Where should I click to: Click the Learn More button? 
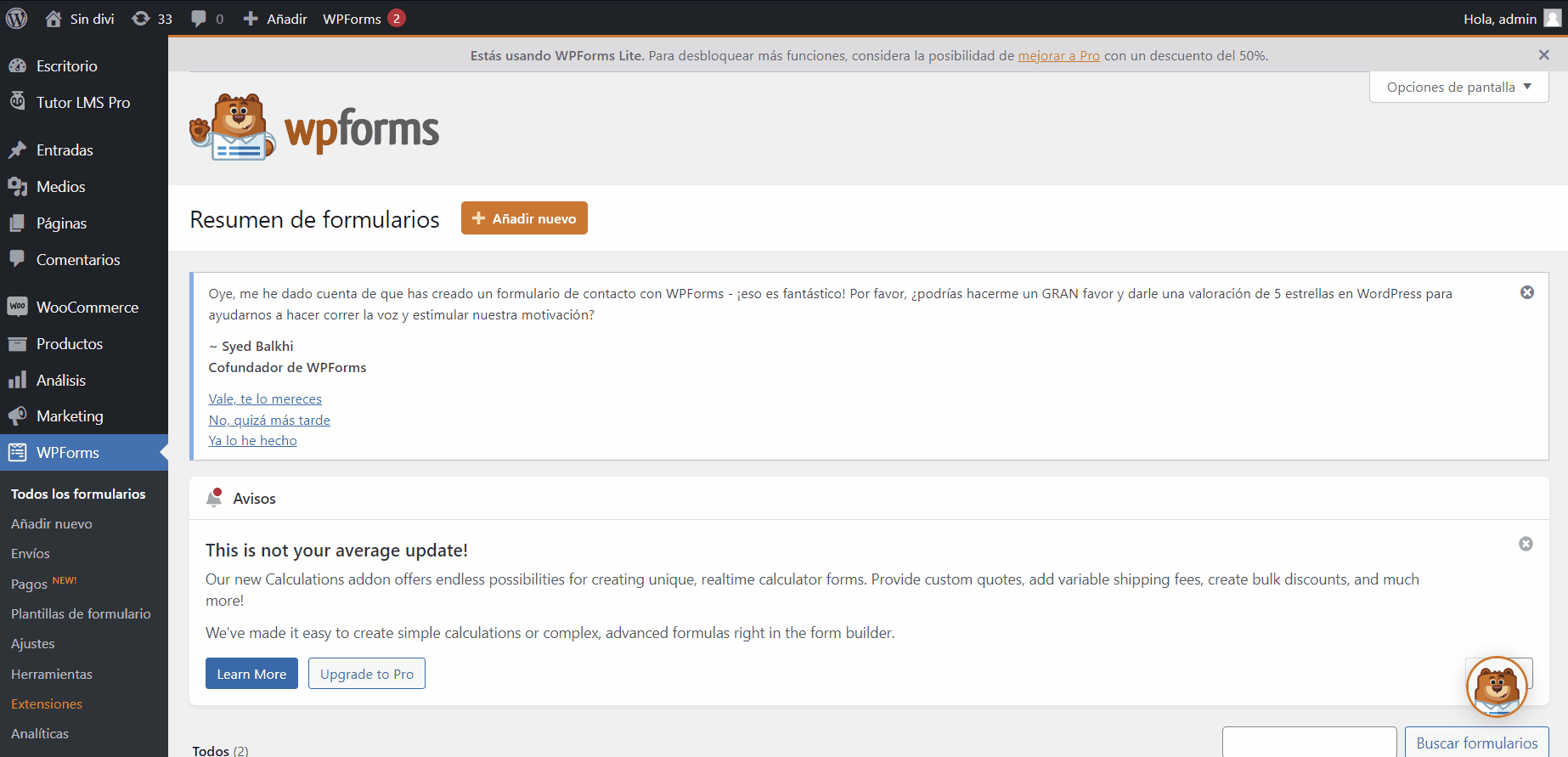pyautogui.click(x=251, y=674)
